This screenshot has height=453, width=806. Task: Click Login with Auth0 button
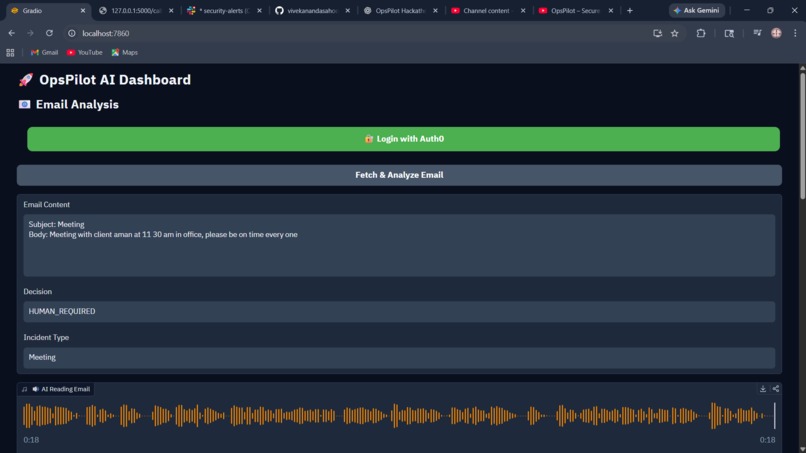coord(404,139)
